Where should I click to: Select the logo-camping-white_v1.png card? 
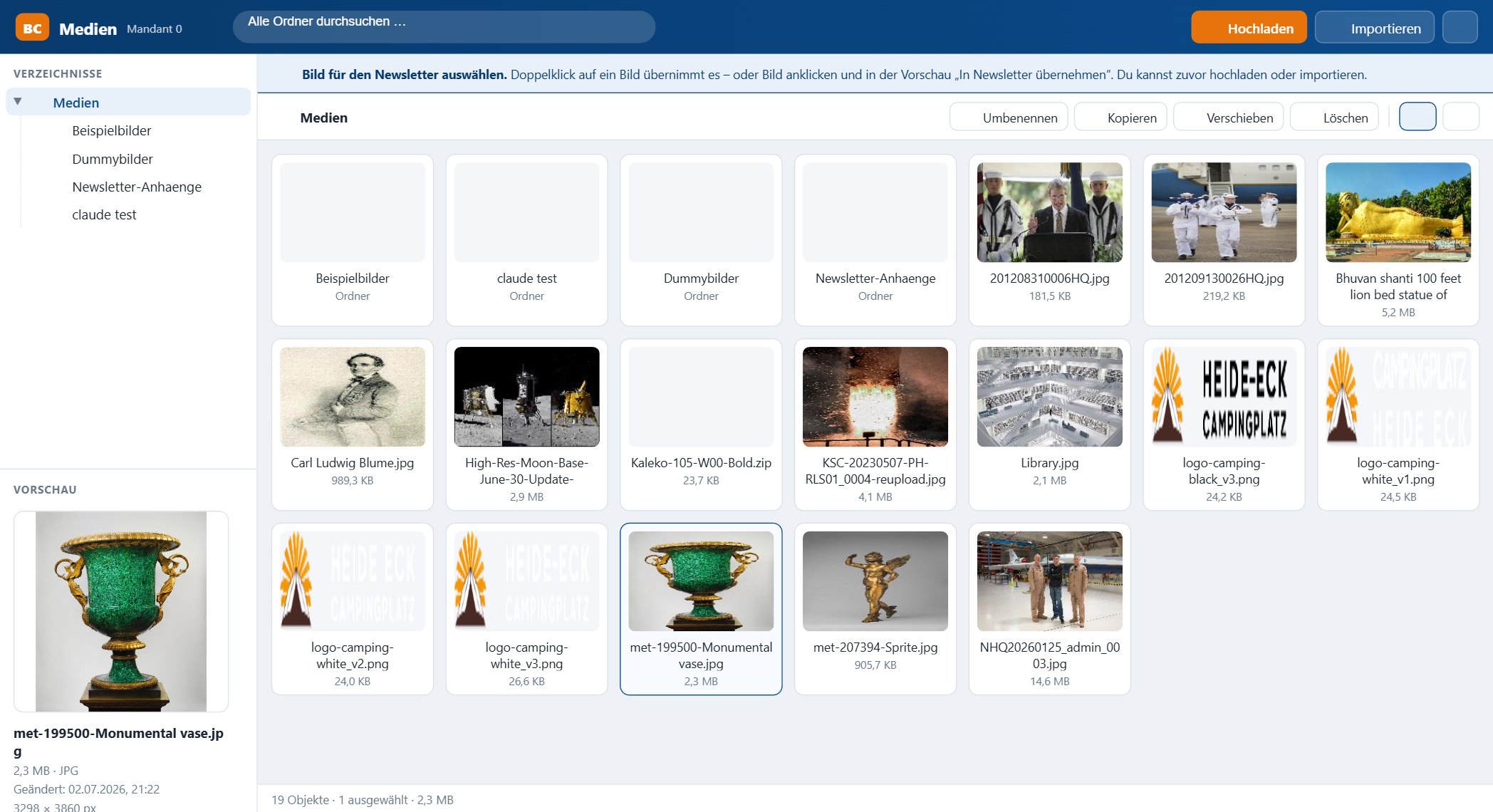1398,425
